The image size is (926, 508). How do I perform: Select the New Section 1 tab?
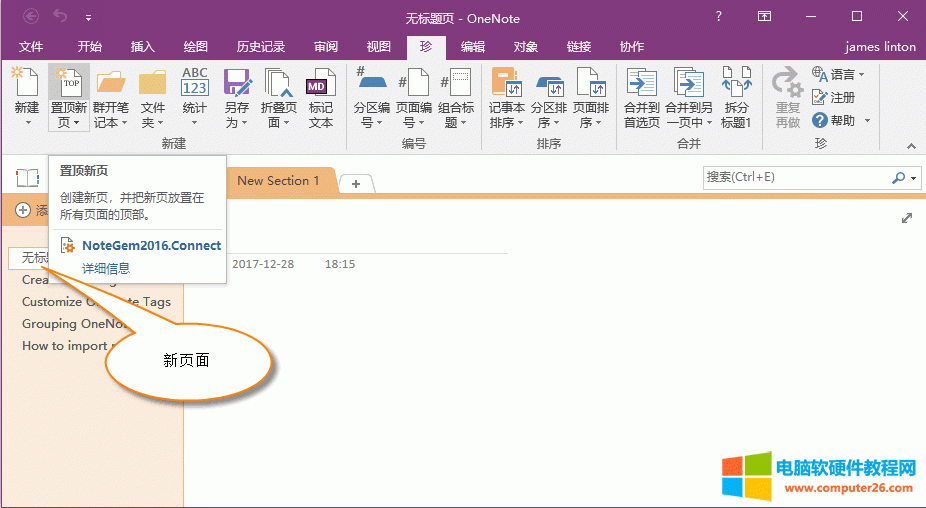[278, 181]
